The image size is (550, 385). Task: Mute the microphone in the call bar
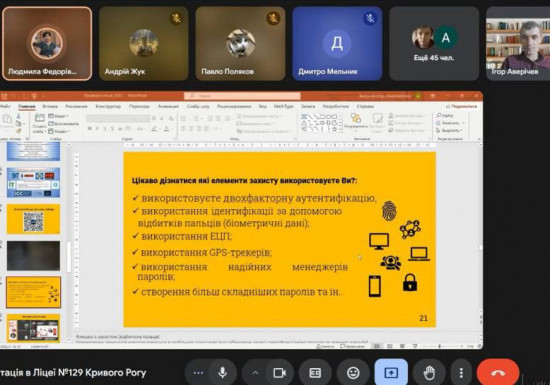tap(222, 373)
